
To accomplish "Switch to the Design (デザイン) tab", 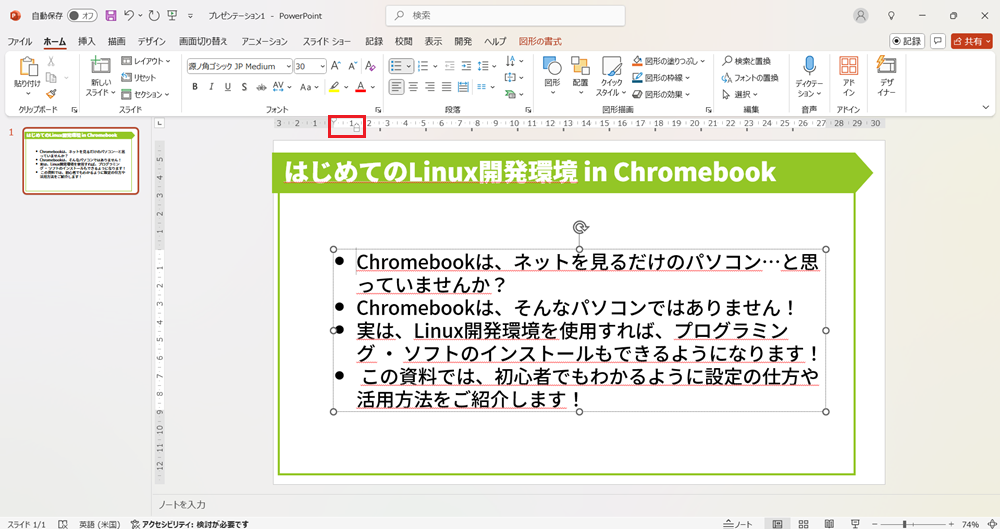I will [x=151, y=41].
